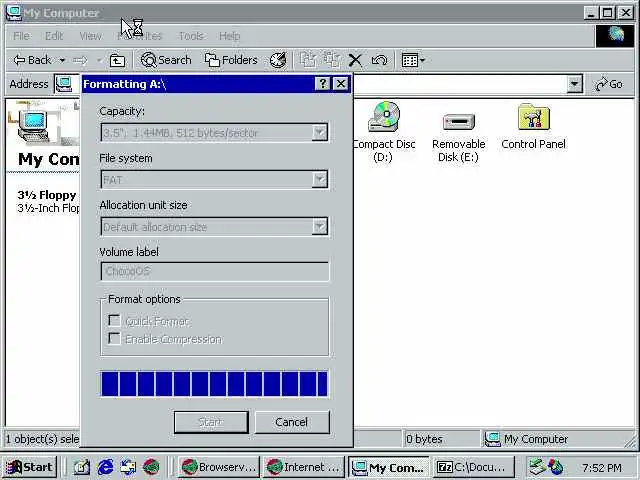The image size is (640, 480).
Task: Open the Windows Start menu
Action: (x=30, y=467)
